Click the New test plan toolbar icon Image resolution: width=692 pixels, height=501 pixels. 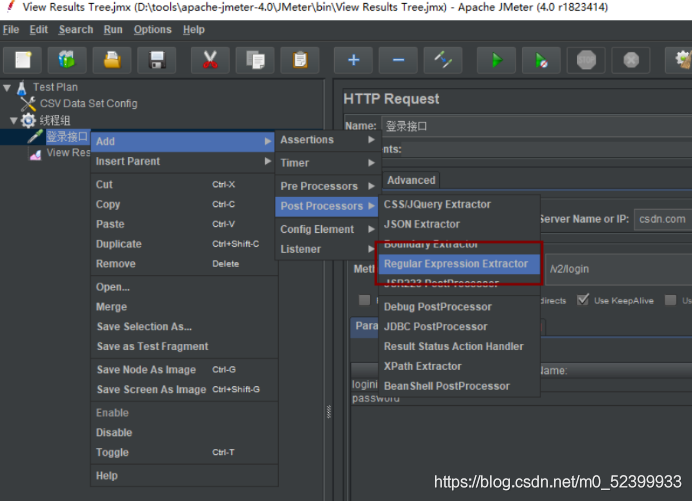point(23,60)
